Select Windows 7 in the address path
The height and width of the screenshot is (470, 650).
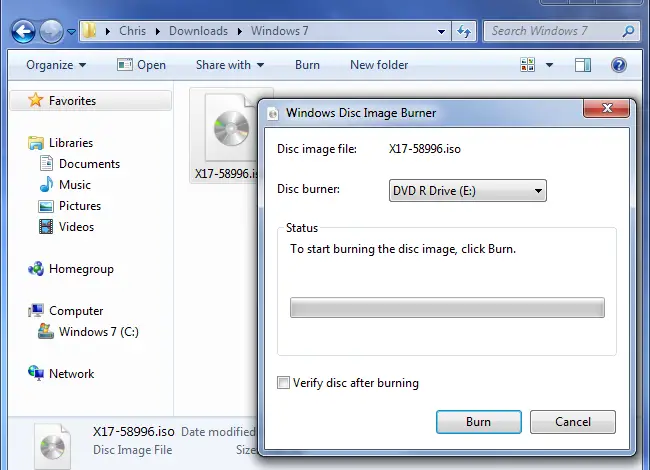279,31
